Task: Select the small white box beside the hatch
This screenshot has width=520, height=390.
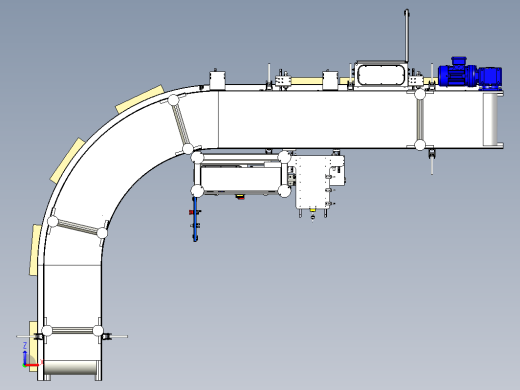Action: [x=330, y=80]
